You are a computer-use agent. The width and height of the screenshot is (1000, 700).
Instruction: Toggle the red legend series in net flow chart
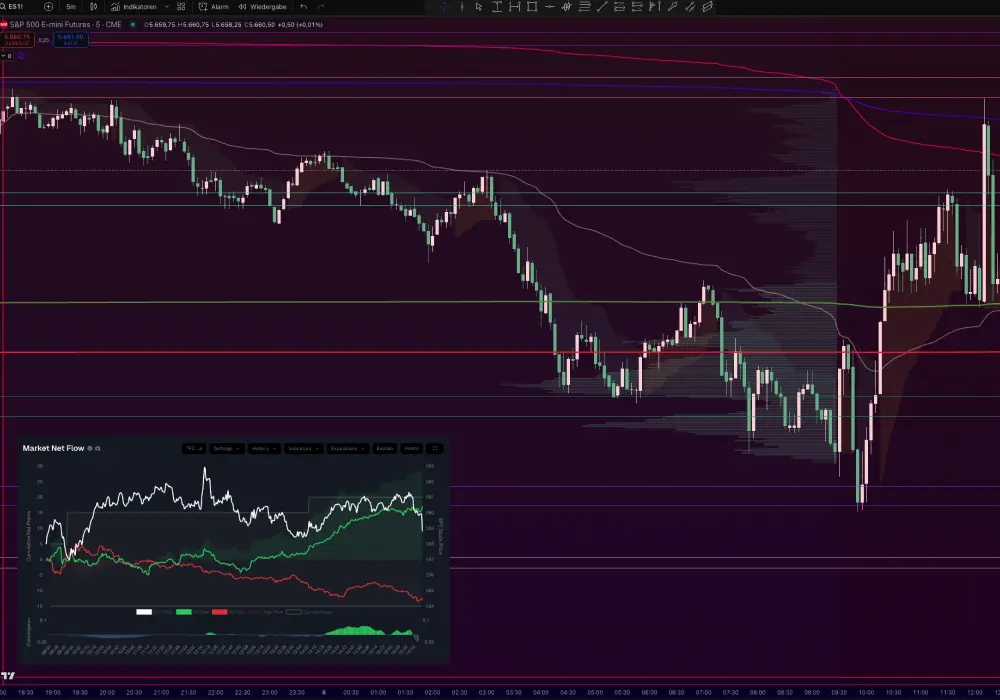point(220,611)
